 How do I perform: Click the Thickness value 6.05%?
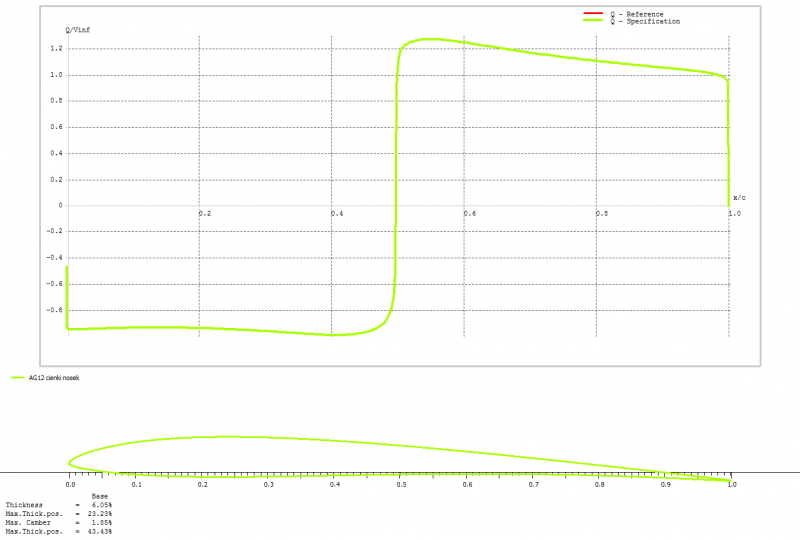tap(101, 506)
